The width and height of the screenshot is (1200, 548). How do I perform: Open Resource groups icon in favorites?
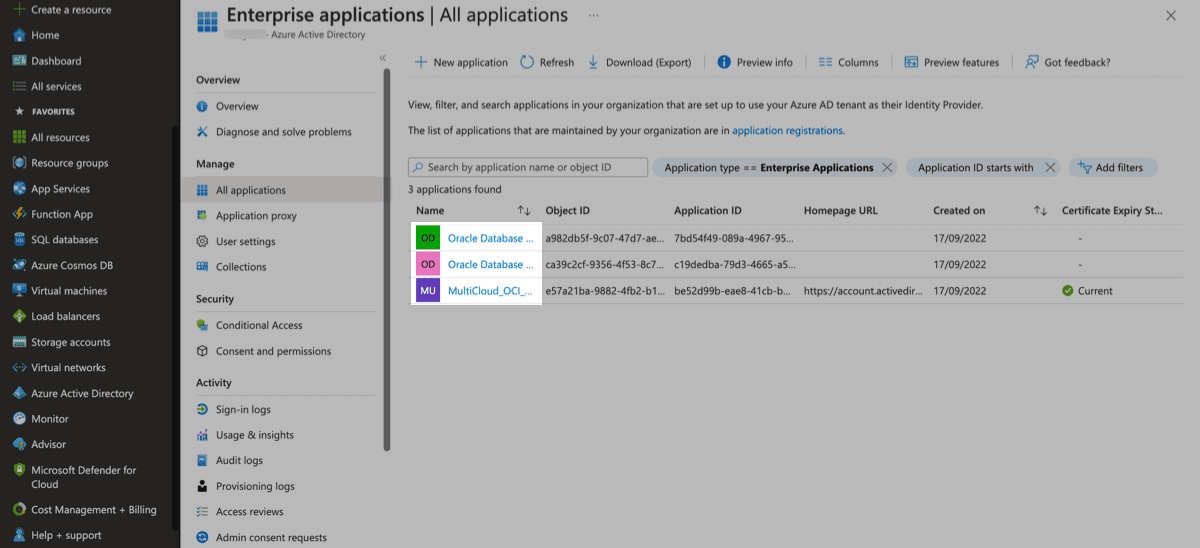point(19,163)
